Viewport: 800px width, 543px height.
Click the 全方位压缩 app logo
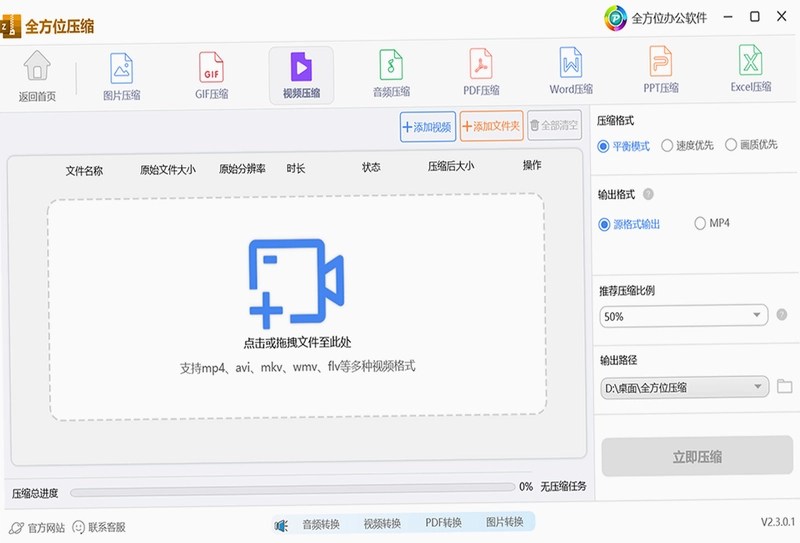[11, 26]
